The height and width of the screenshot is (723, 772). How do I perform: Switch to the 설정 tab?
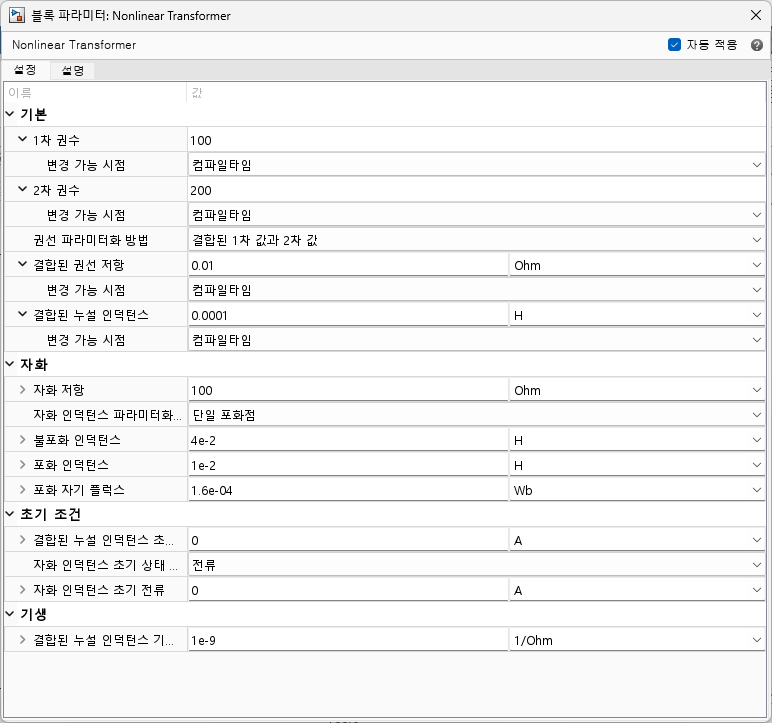(x=25, y=70)
